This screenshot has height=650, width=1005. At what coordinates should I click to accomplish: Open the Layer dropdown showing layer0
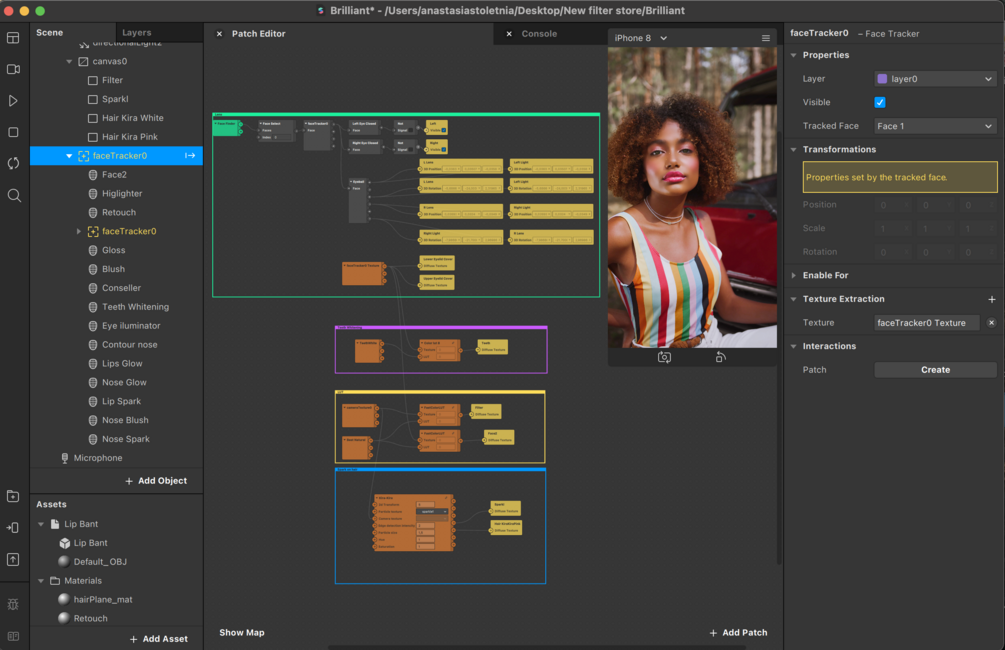[935, 79]
